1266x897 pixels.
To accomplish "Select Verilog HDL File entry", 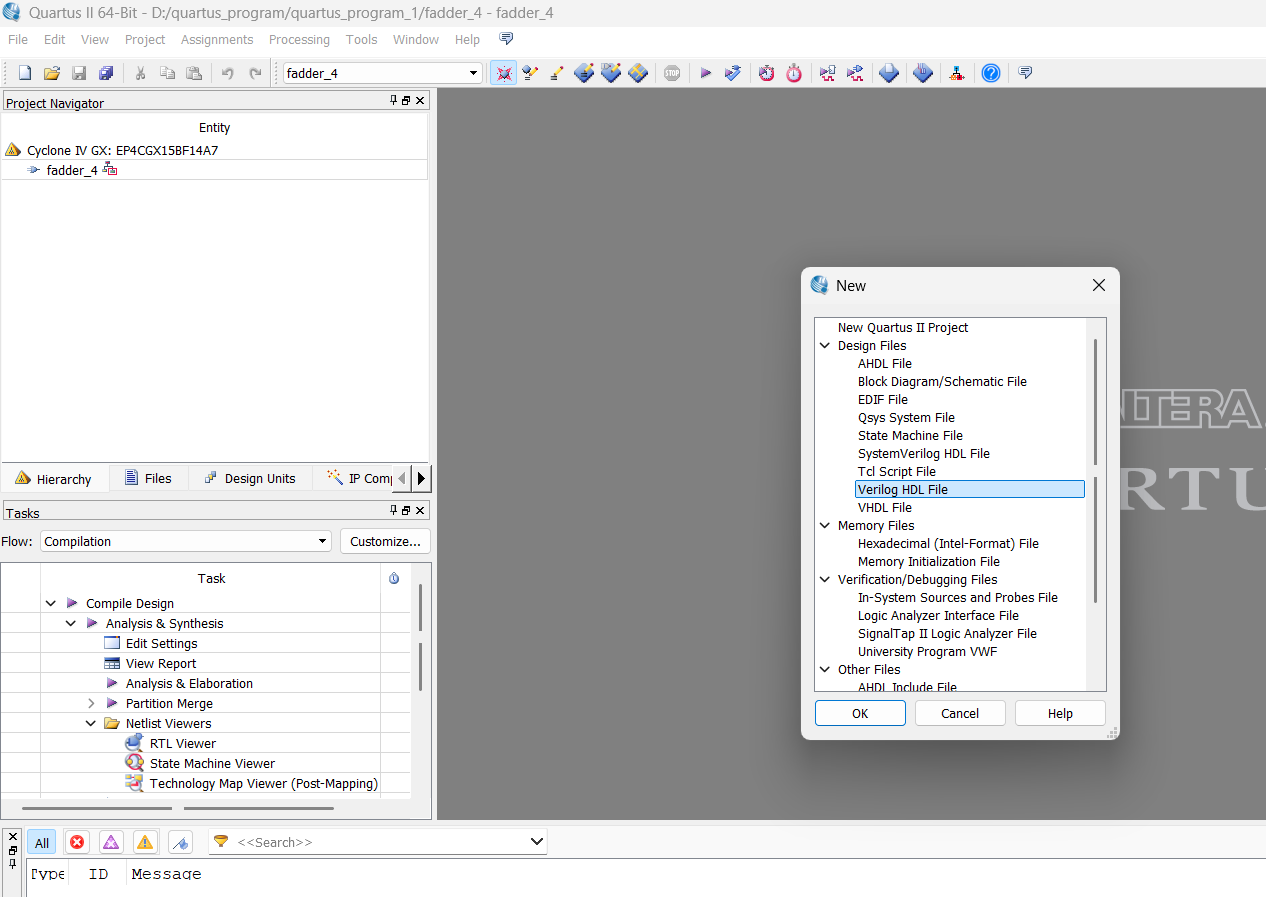I will pyautogui.click(x=970, y=489).
